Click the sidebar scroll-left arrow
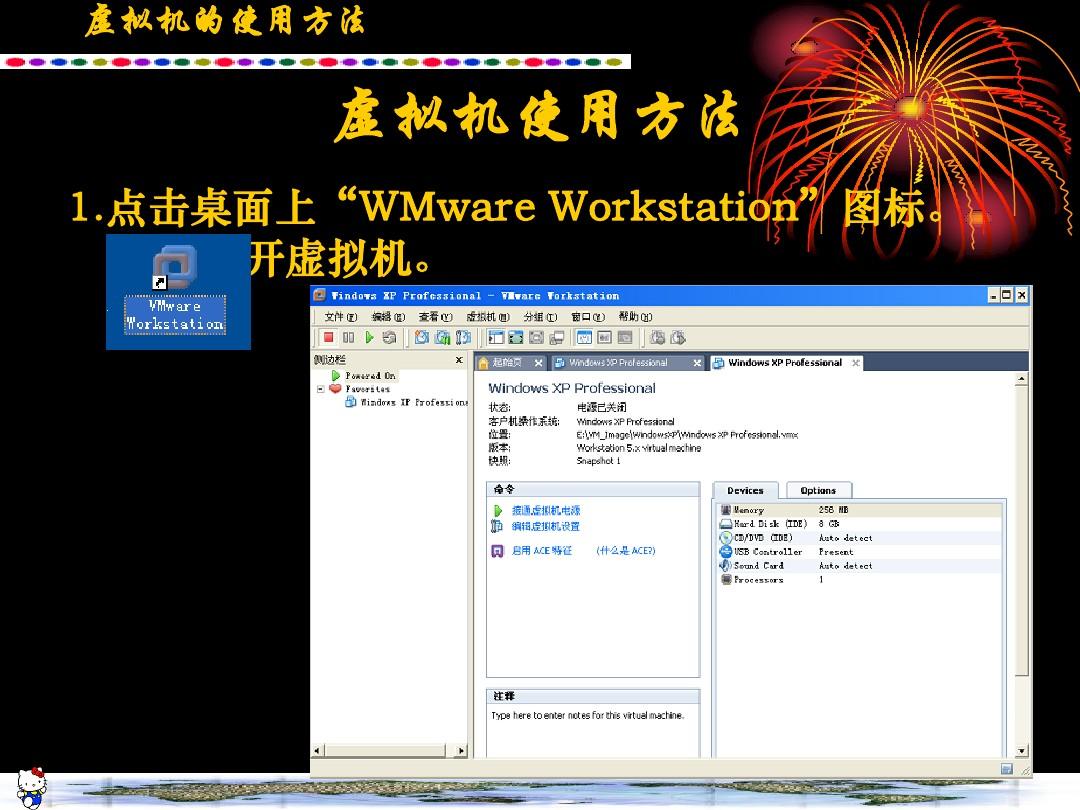The width and height of the screenshot is (1080, 810). tap(318, 751)
